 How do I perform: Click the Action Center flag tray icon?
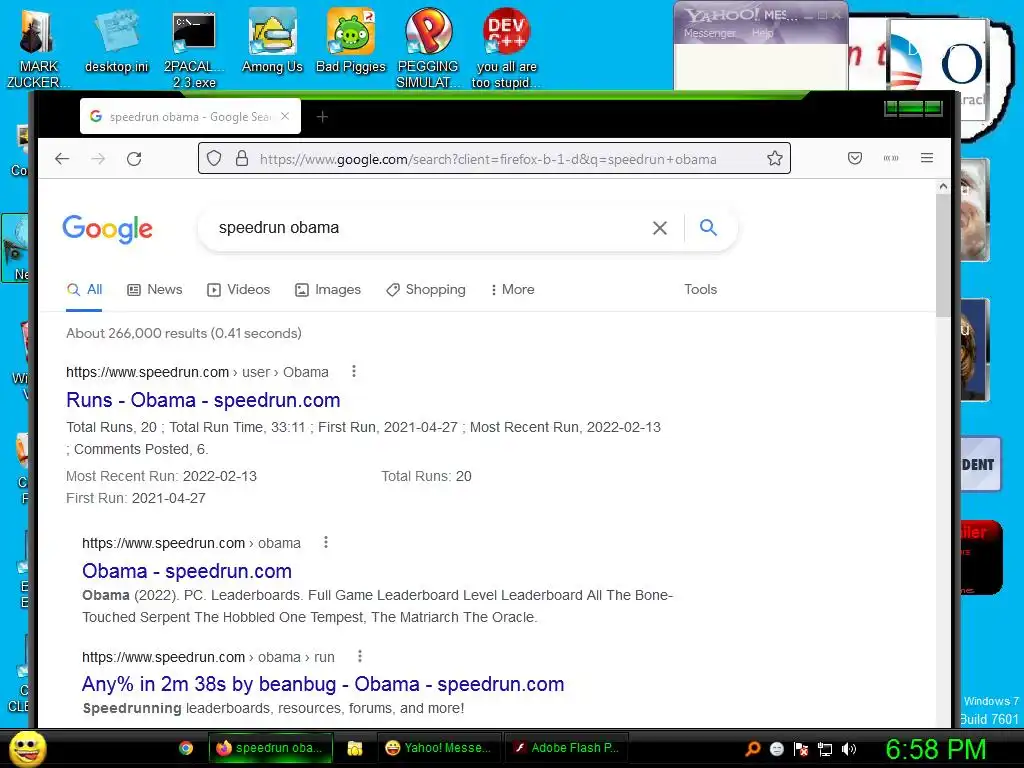pyautogui.click(x=801, y=749)
